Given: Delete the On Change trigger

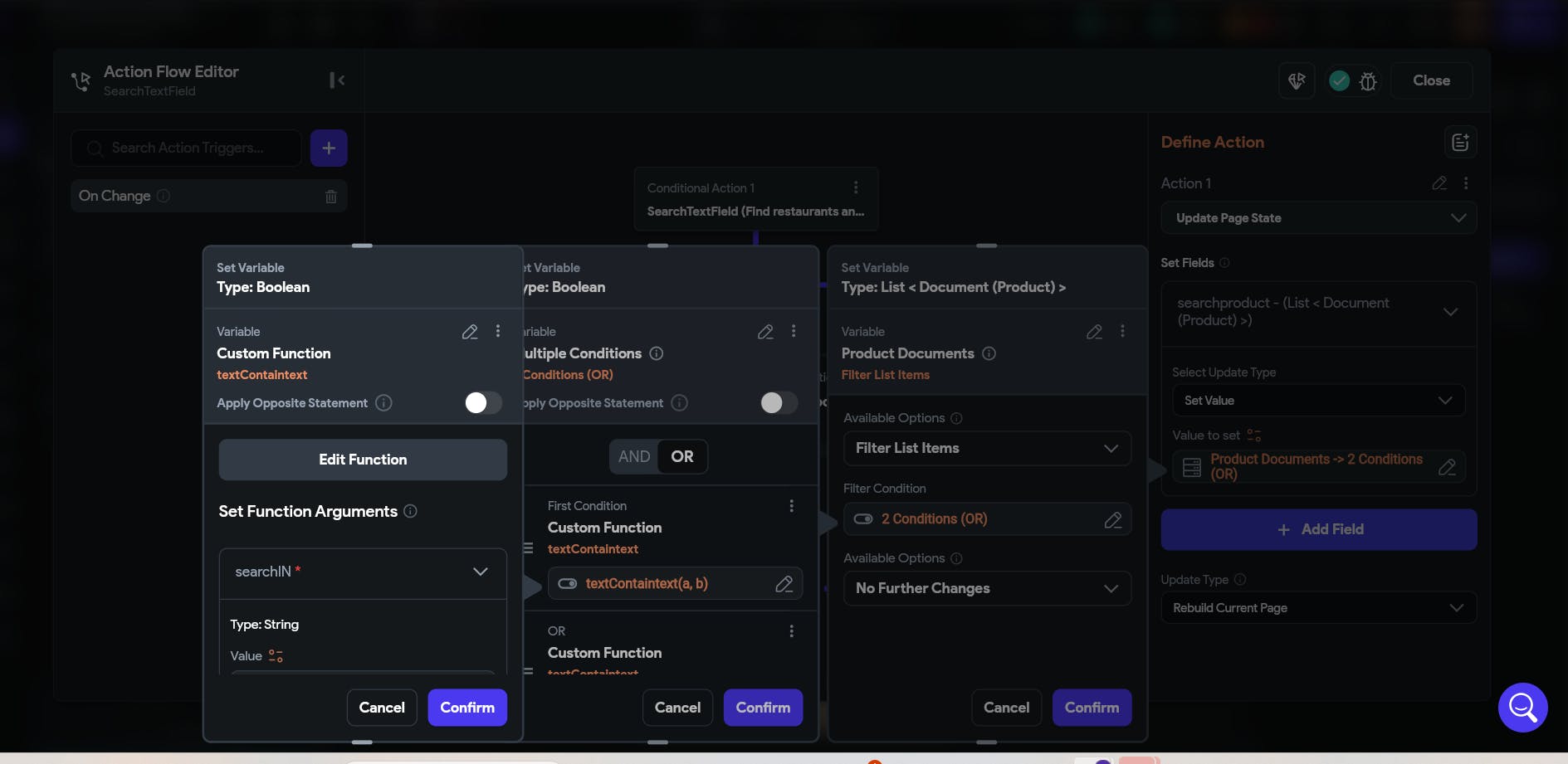Looking at the screenshot, I should (x=331, y=197).
